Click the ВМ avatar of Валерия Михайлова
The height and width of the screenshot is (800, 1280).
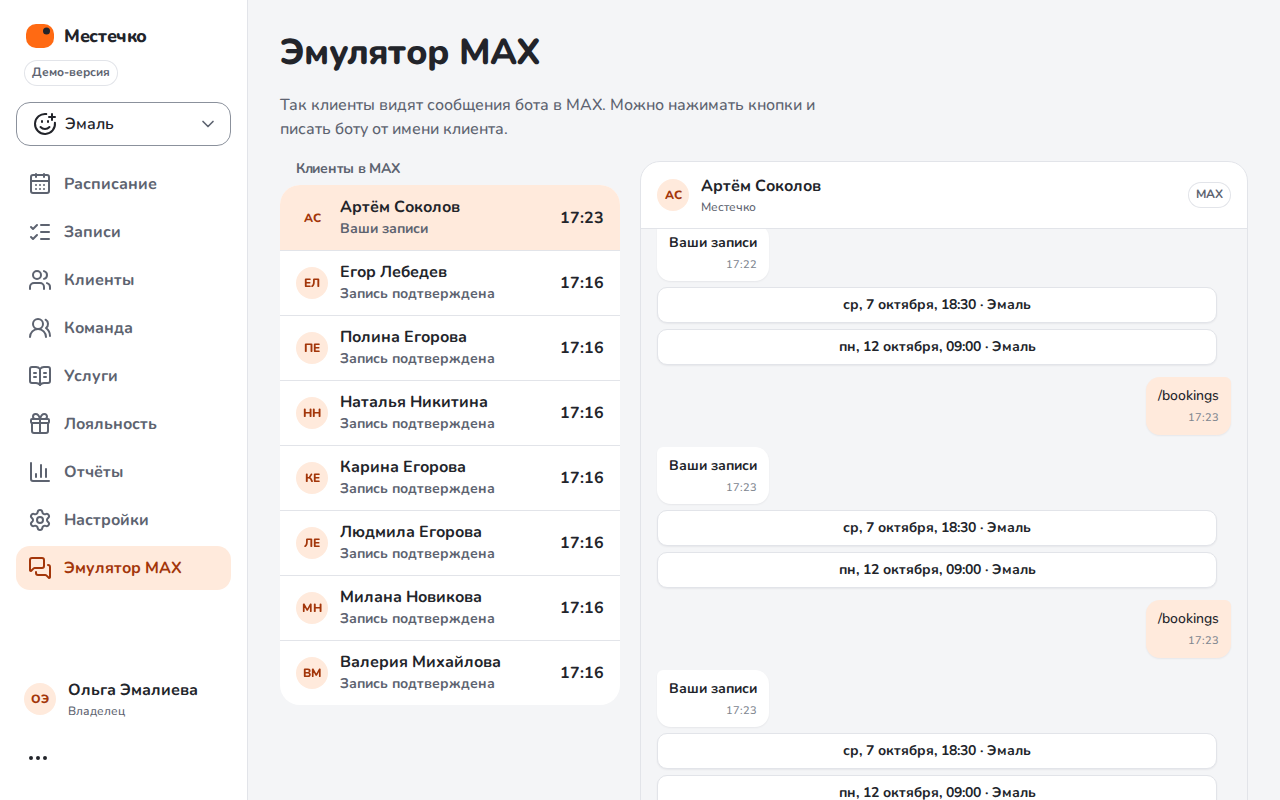click(x=312, y=673)
